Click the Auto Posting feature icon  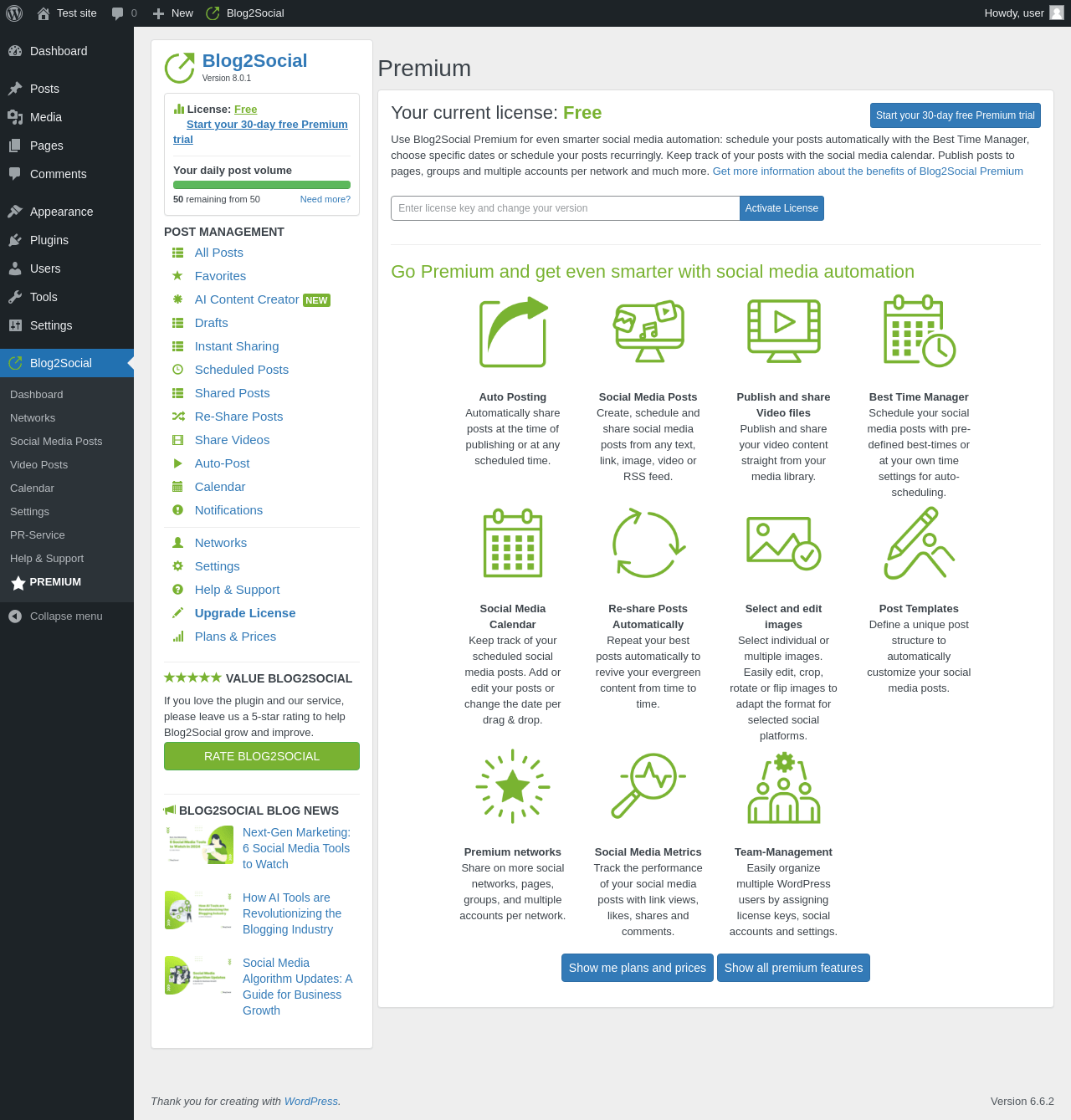coord(513,332)
